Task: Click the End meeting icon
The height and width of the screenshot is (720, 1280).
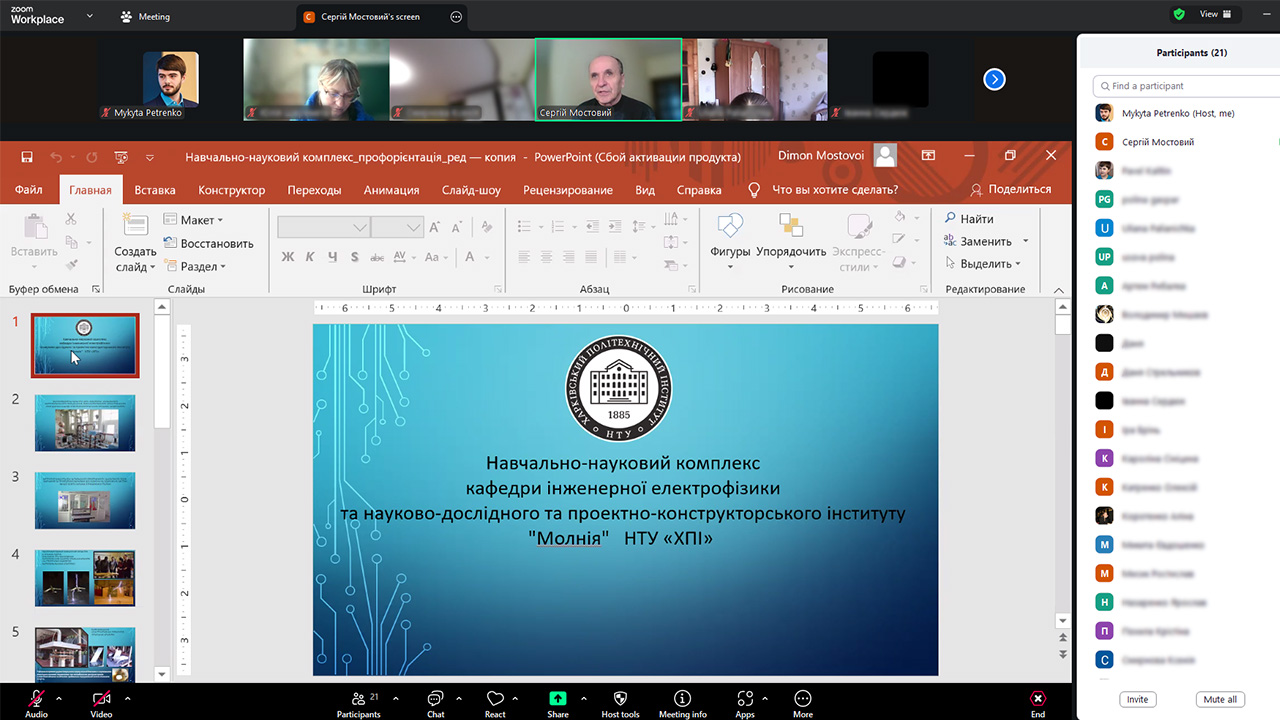Action: (x=1038, y=699)
